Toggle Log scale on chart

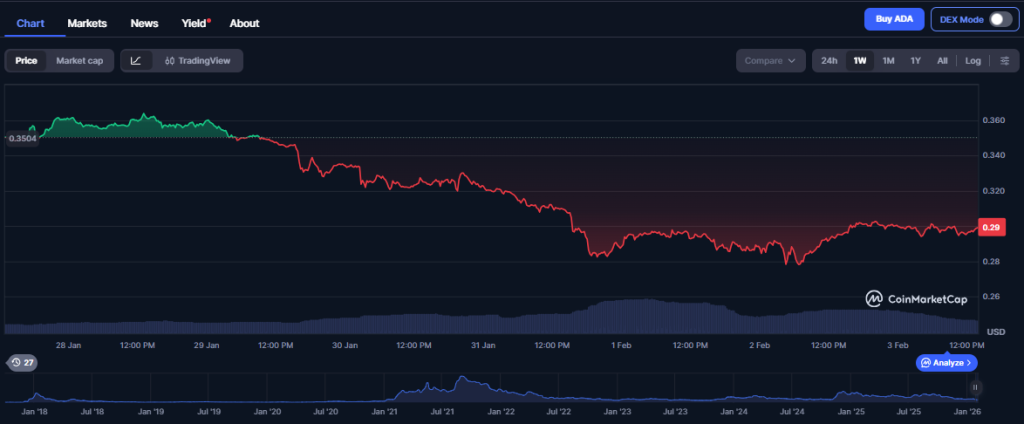click(972, 61)
